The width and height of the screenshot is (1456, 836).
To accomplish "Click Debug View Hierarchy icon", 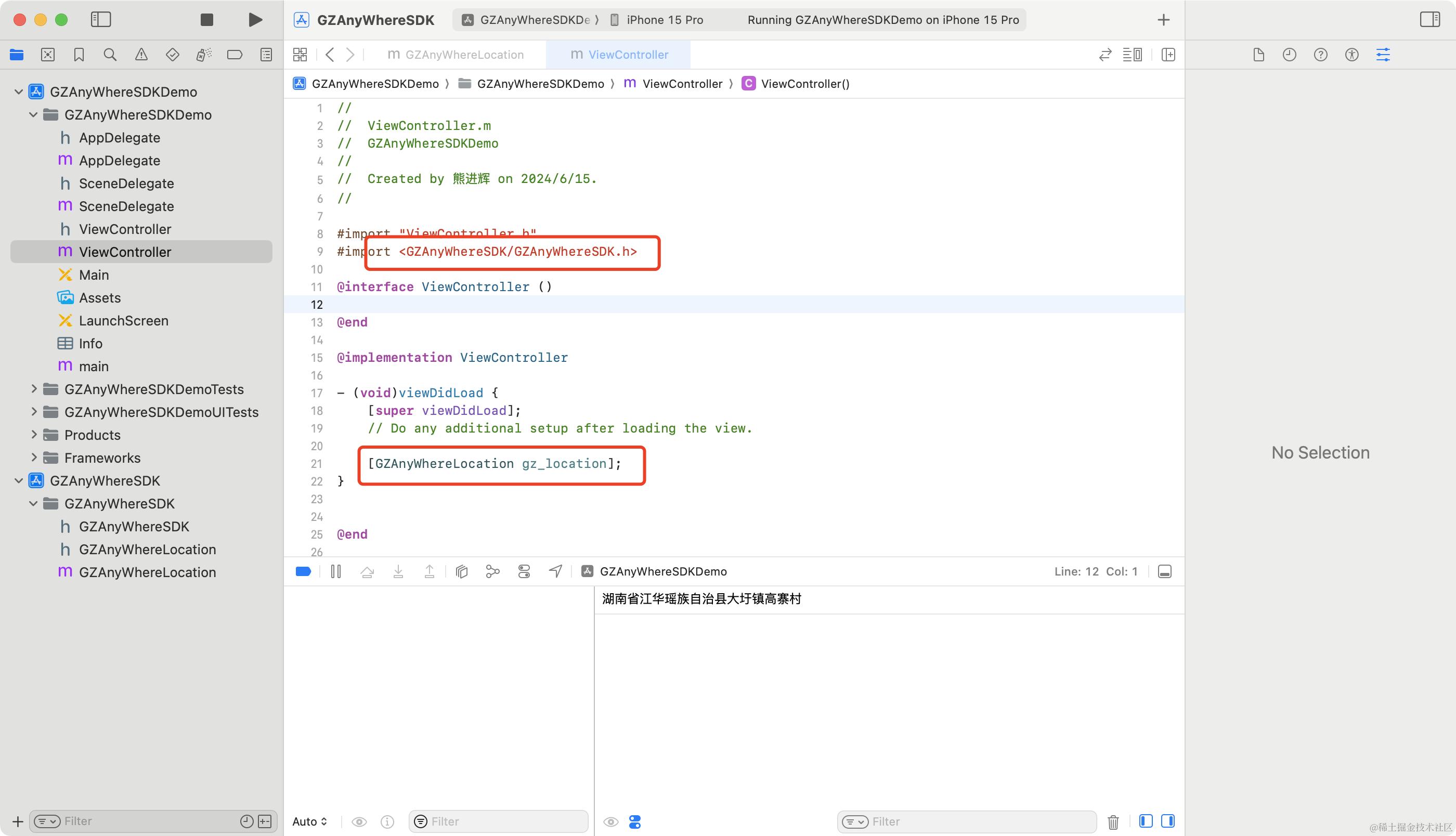I will coord(462,571).
